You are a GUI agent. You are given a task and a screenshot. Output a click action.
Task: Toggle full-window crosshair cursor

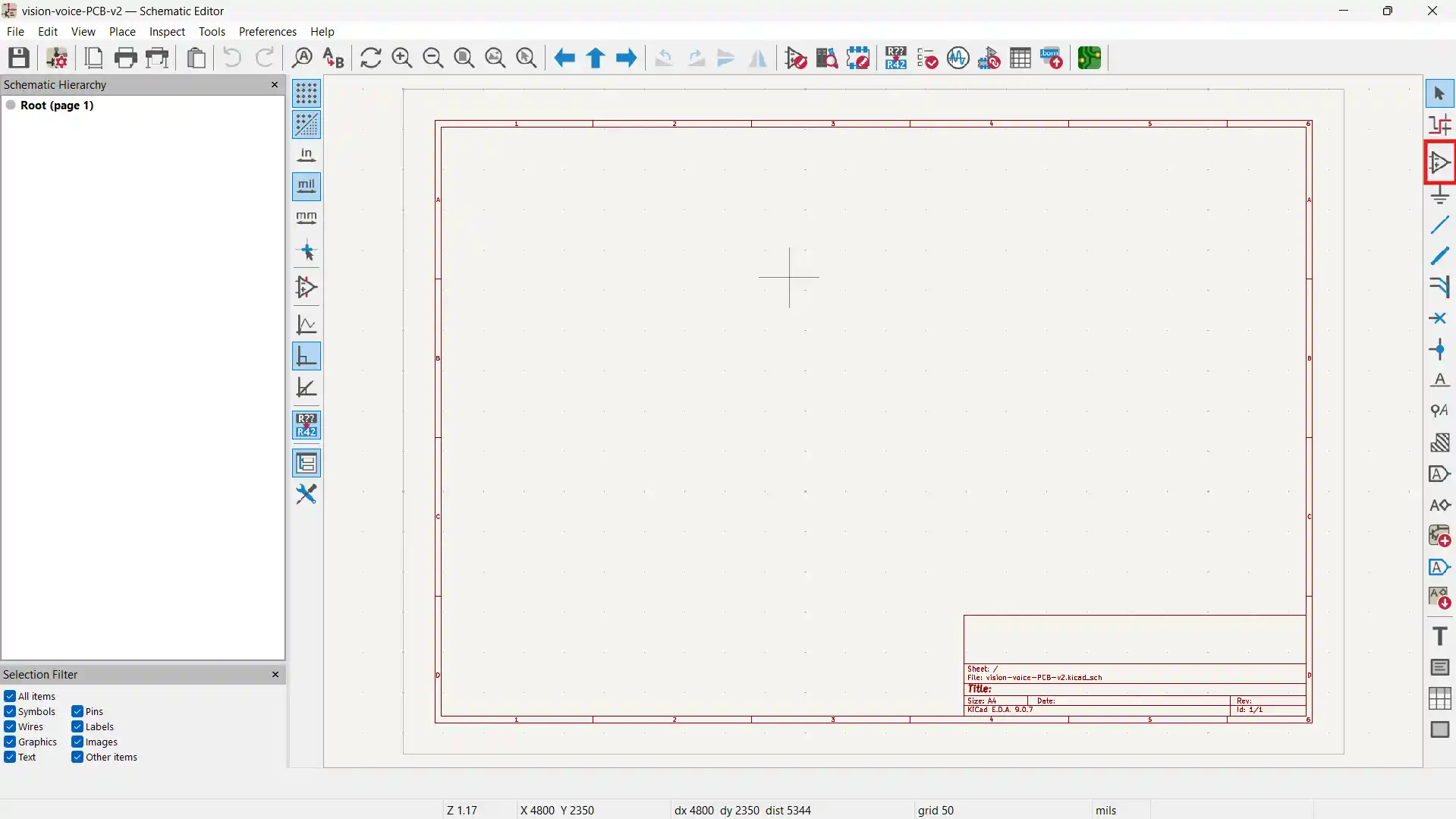click(x=307, y=251)
